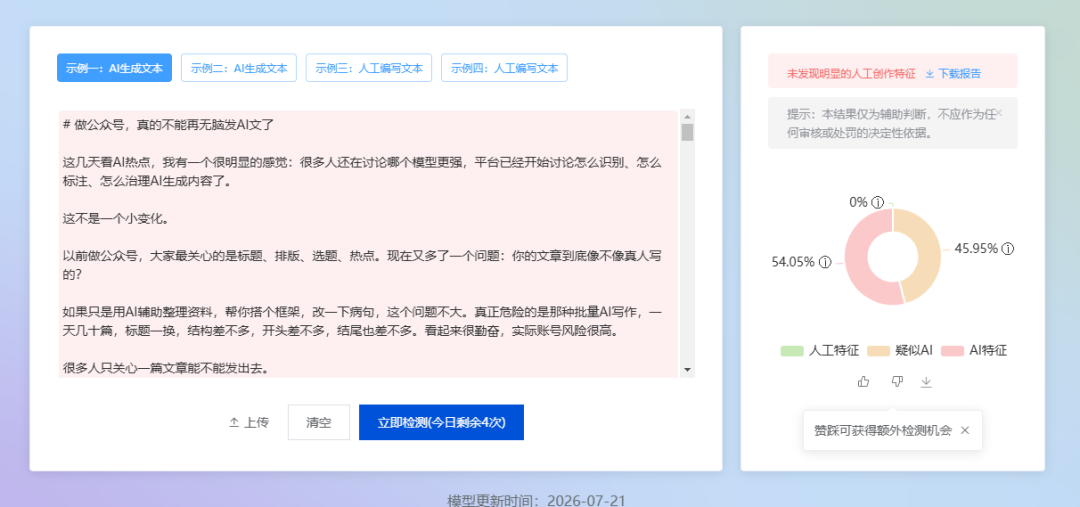Open tab 示例三：人工编写文本
Viewport: 1080px width, 507px height.
tap(368, 68)
